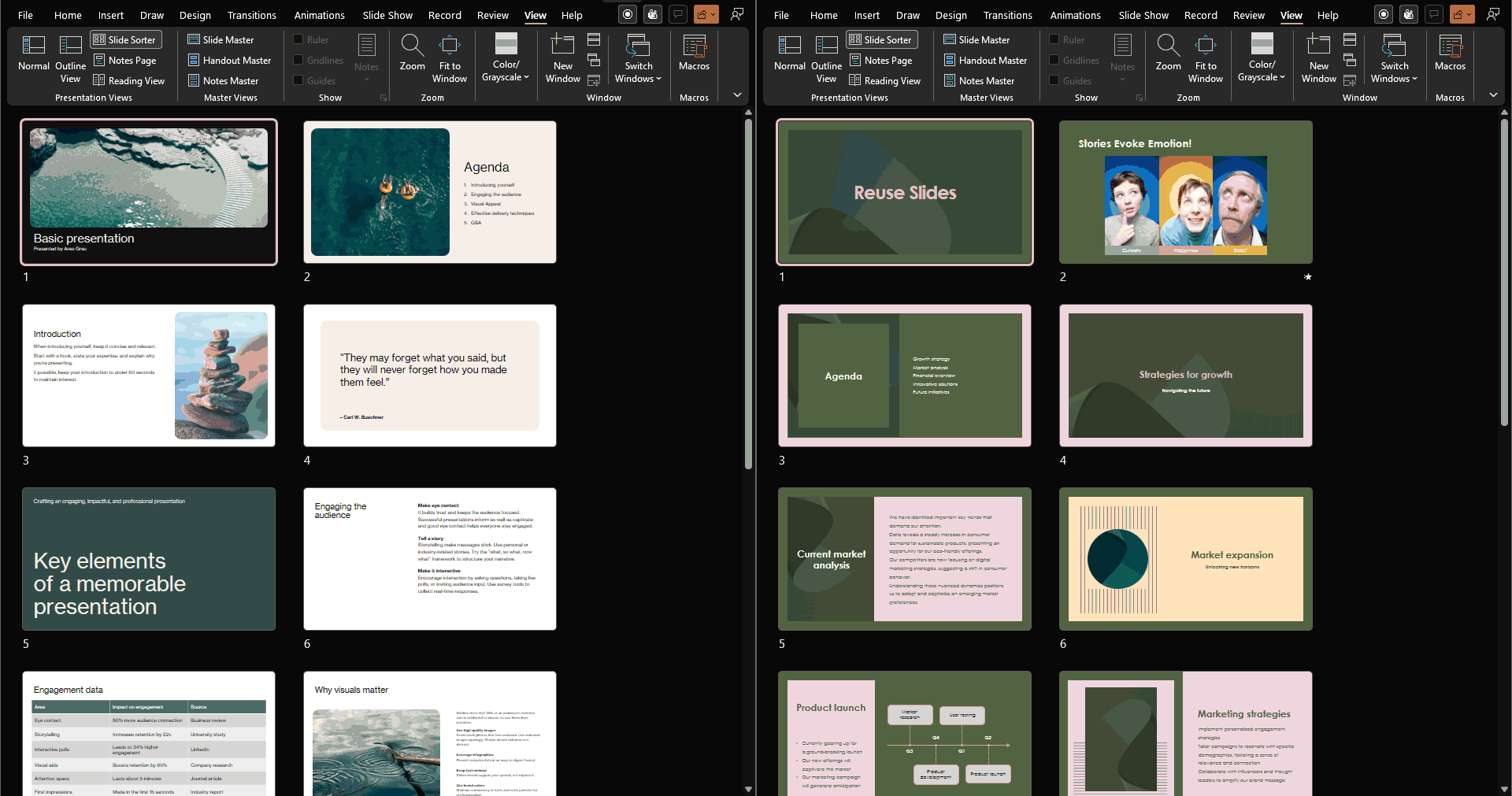Activate Reading View mode
The height and width of the screenshot is (796, 1512).
tap(130, 80)
